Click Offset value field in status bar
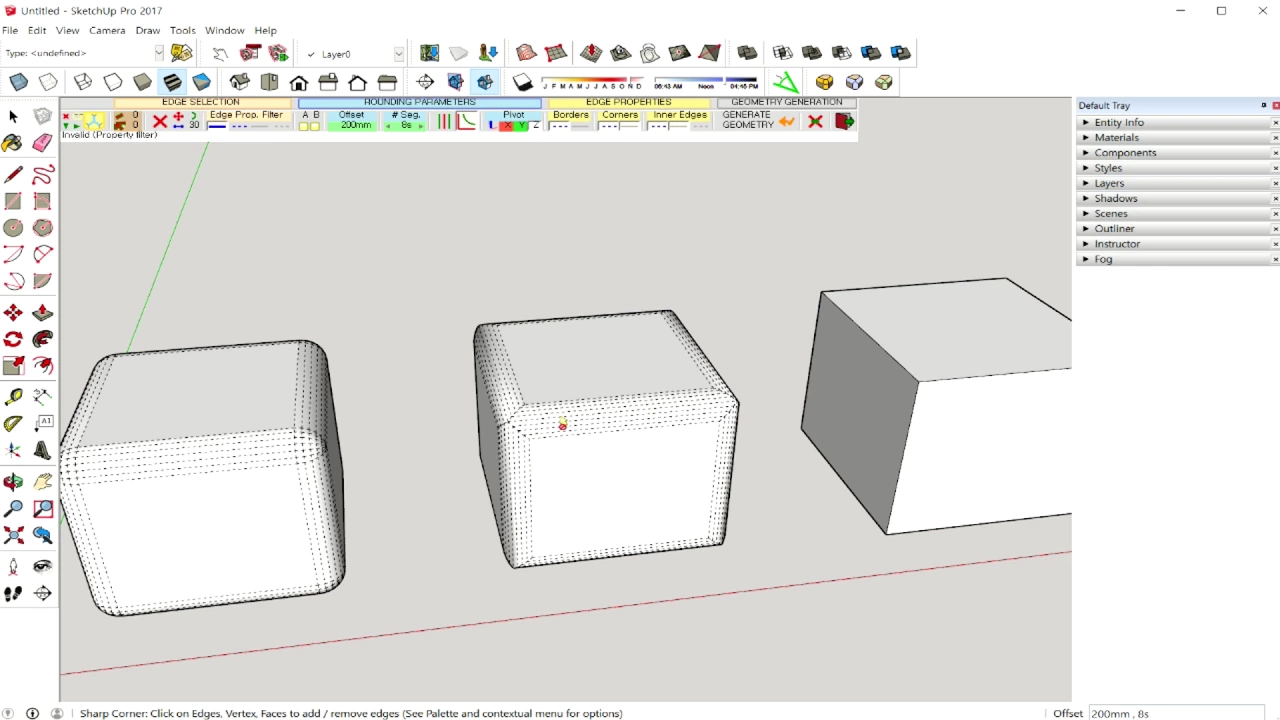 tap(1177, 713)
